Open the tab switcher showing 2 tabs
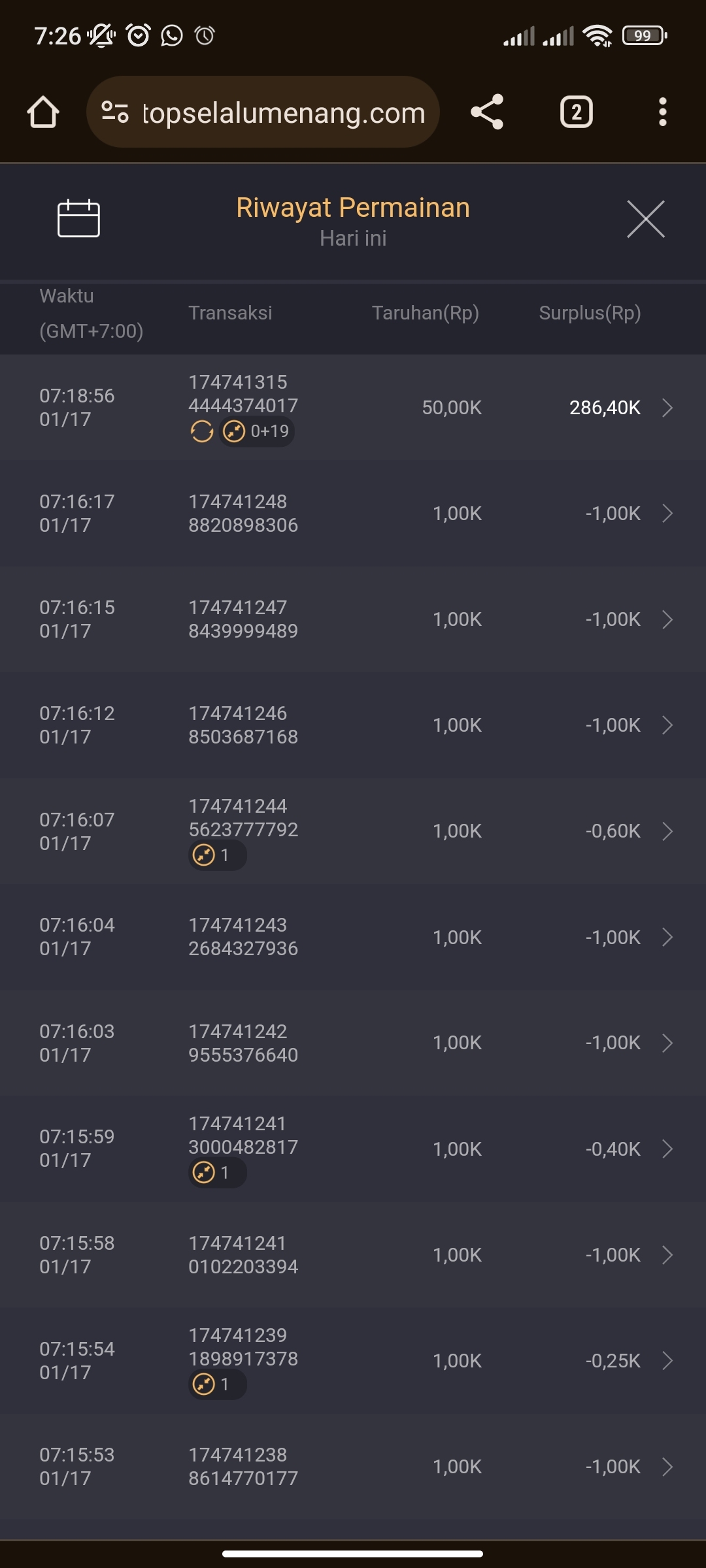Image resolution: width=706 pixels, height=1568 pixels. click(576, 112)
